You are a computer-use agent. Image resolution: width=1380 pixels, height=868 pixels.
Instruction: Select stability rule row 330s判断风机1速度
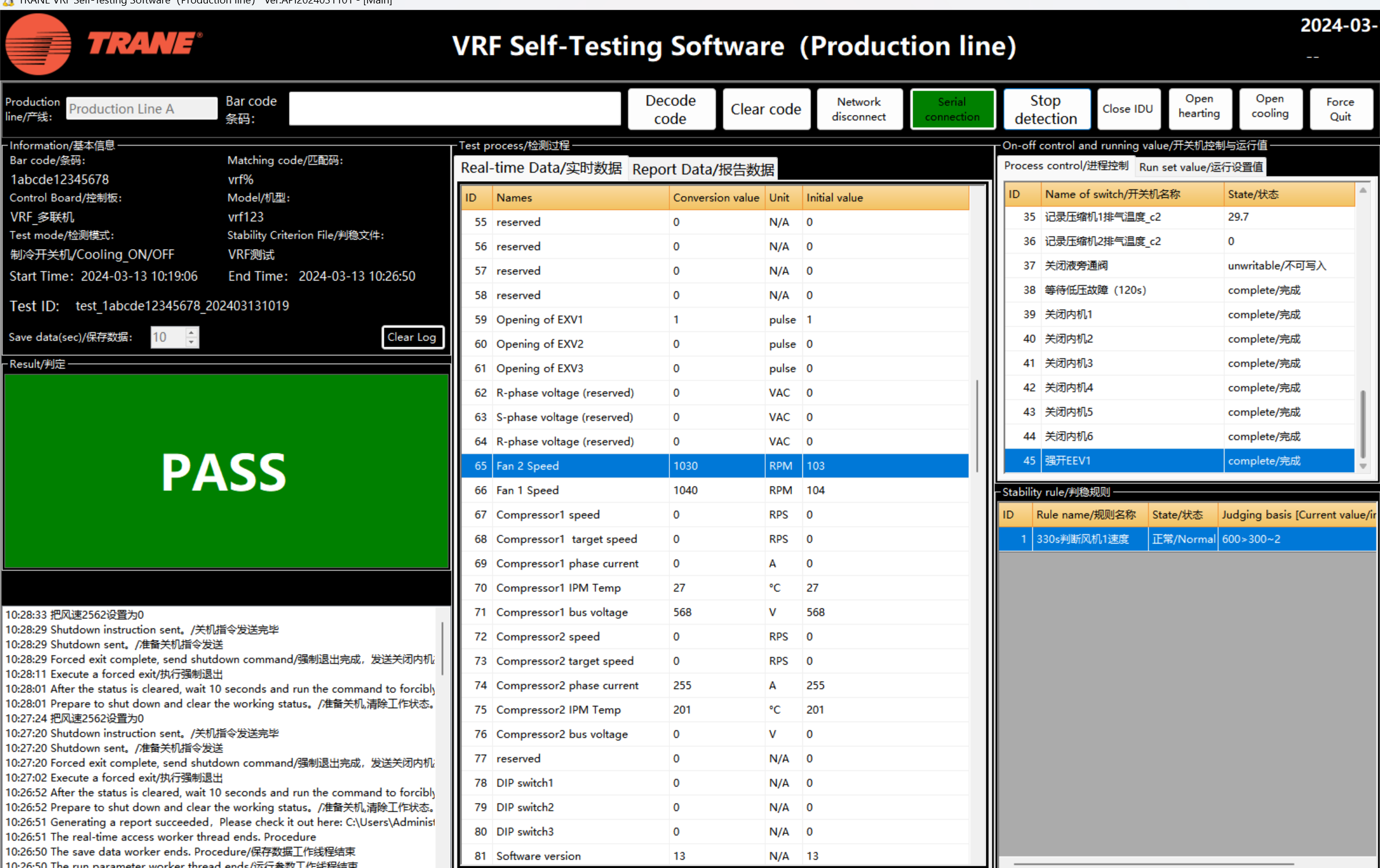[x=1187, y=539]
